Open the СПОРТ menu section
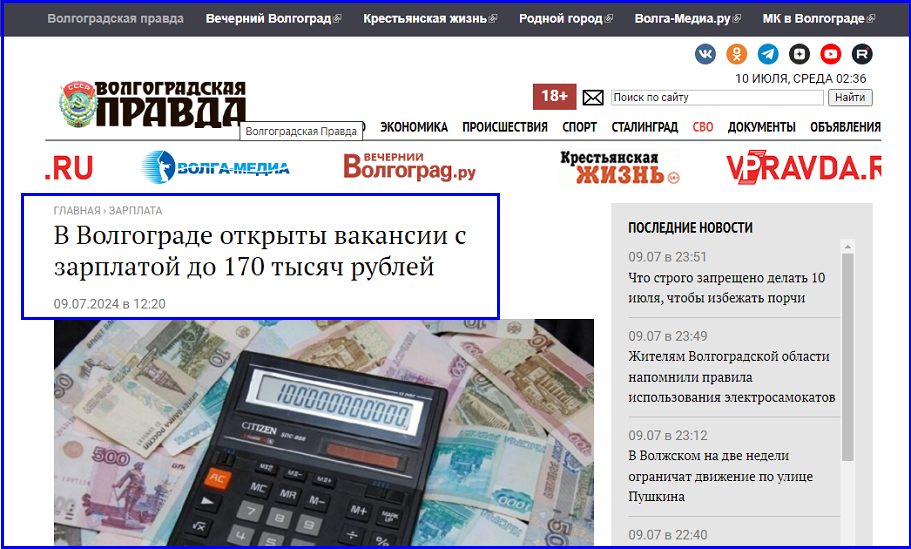Viewport: 911px width, 549px height. click(579, 127)
